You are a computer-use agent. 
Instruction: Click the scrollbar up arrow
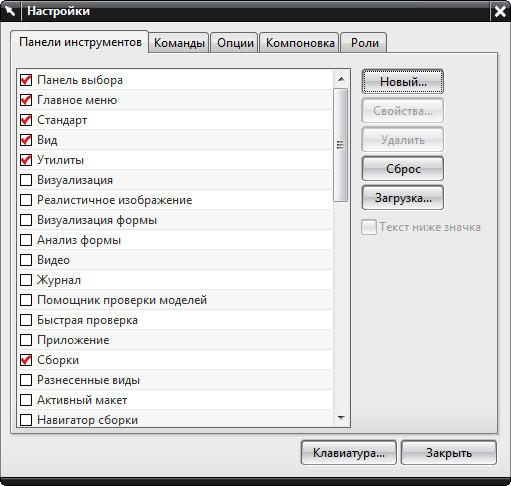point(341,79)
